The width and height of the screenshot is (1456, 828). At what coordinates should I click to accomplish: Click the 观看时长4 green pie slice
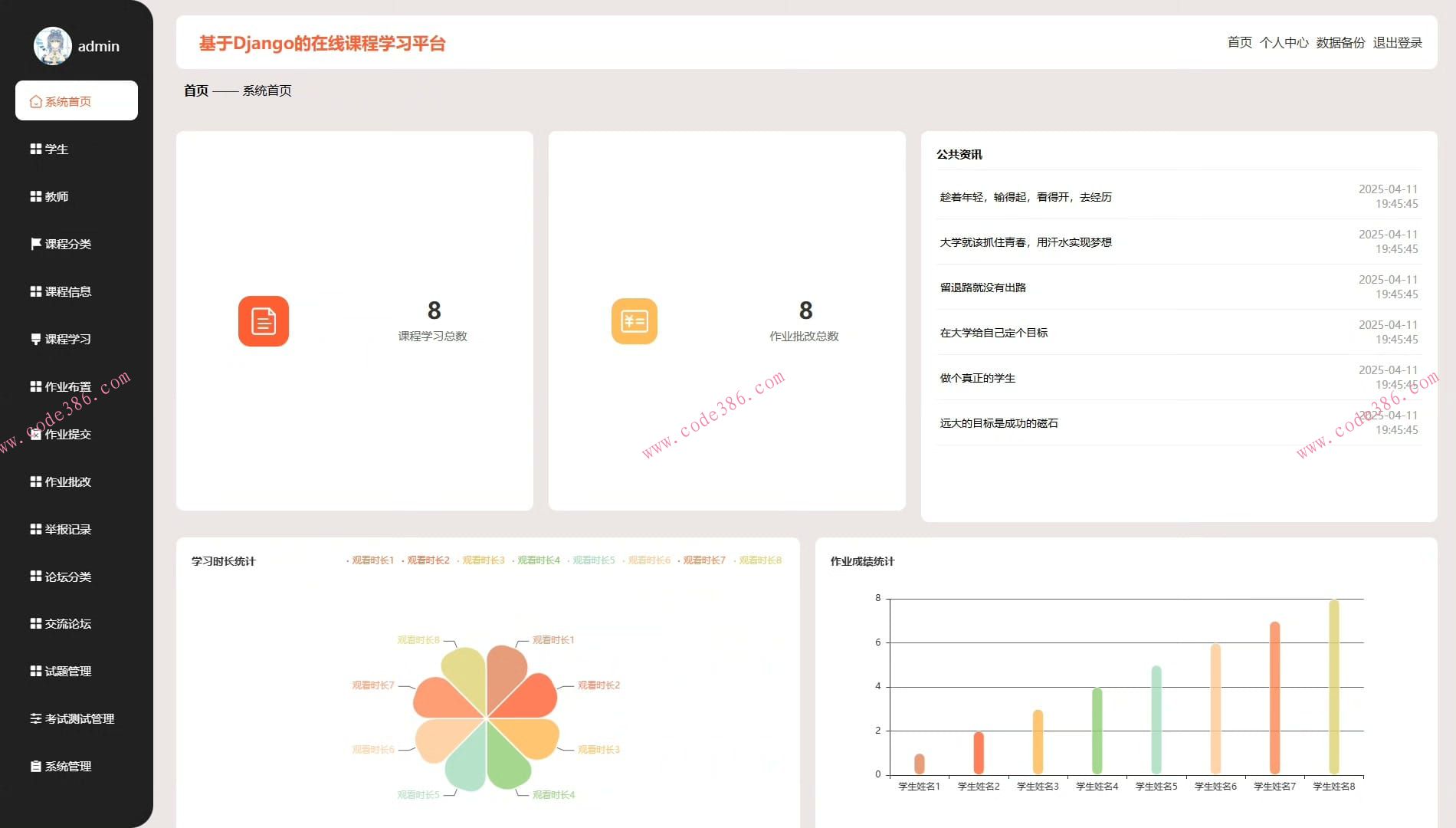(507, 759)
